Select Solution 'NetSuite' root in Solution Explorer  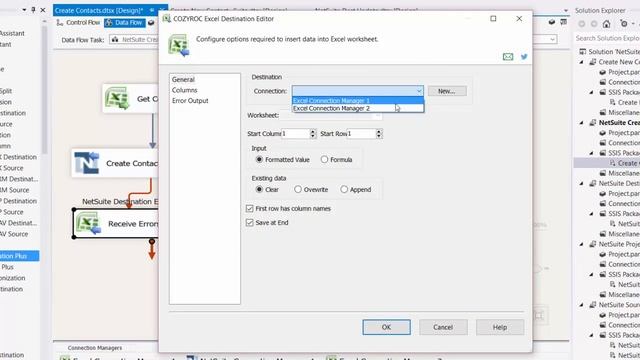610,52
